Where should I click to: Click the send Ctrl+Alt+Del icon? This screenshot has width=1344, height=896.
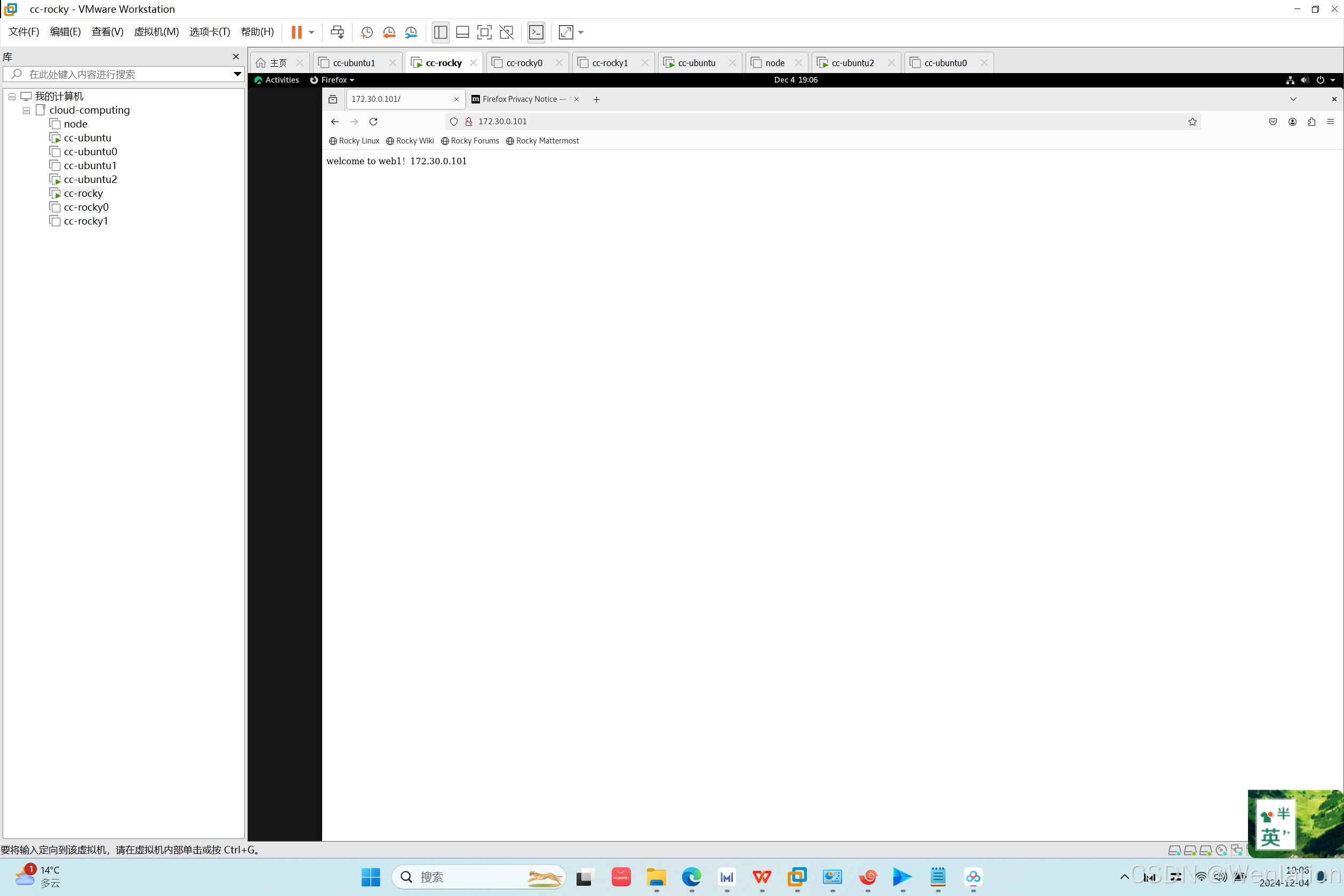click(x=337, y=32)
